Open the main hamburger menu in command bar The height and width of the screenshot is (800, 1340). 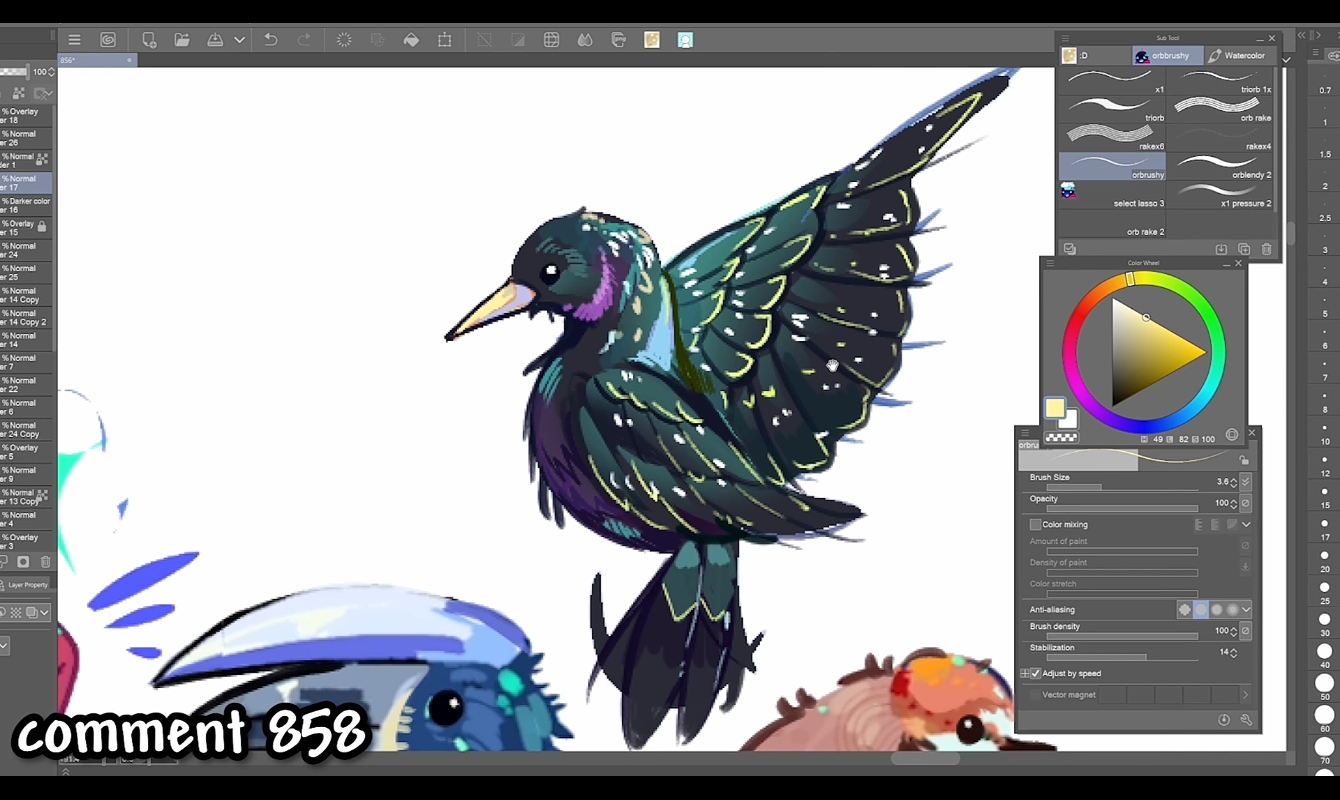[x=74, y=40]
